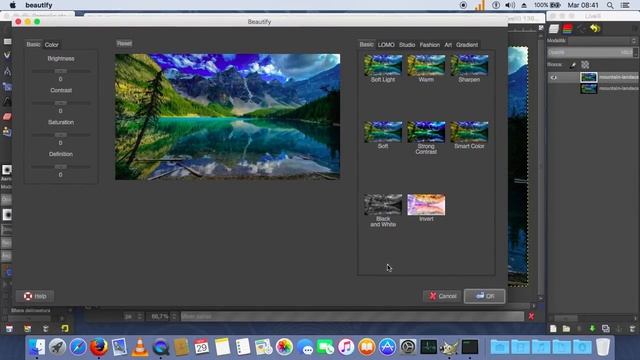The width and height of the screenshot is (640, 360).
Task: Confirm with the OK button
Action: point(484,296)
